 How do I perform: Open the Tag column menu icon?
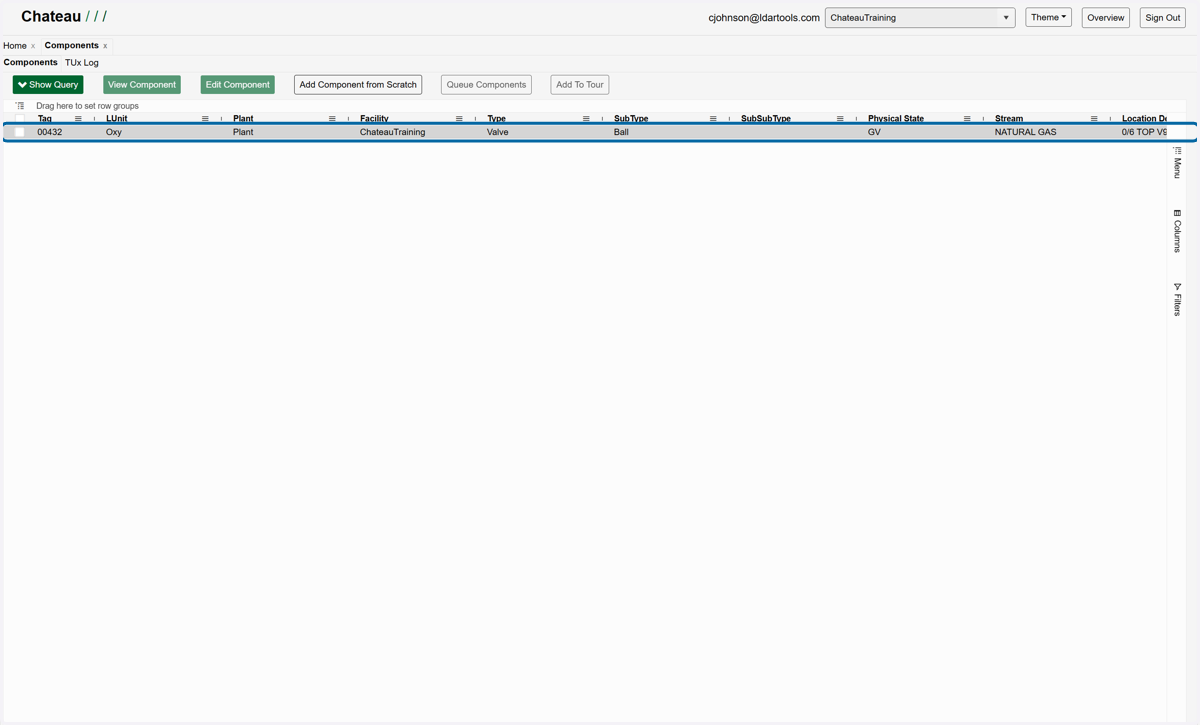[78, 119]
